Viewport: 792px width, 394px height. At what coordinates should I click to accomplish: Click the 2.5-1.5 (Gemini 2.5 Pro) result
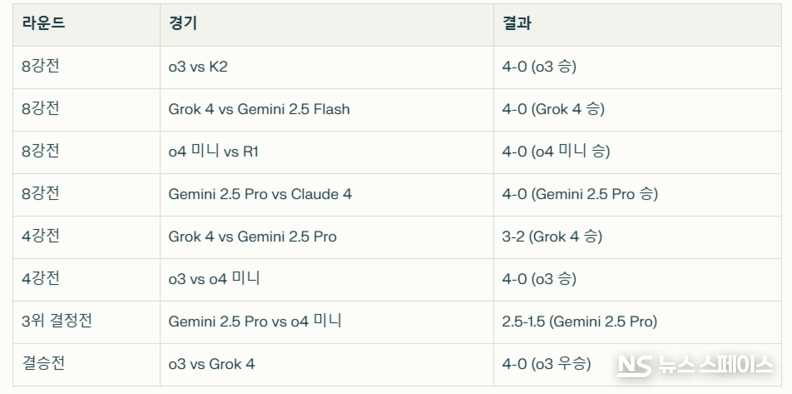[x=579, y=322]
